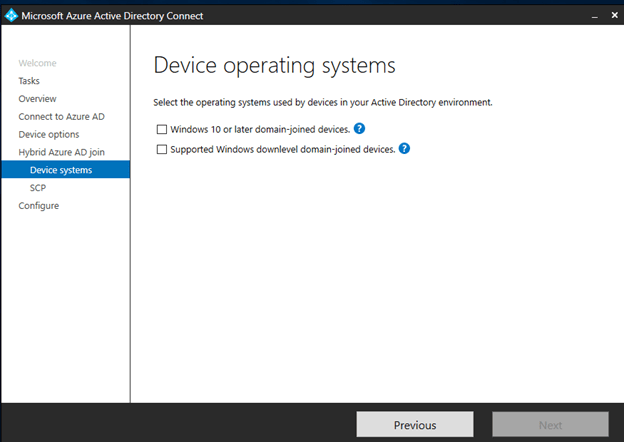Click the Device operating systems heading
624x442 pixels.
click(274, 66)
